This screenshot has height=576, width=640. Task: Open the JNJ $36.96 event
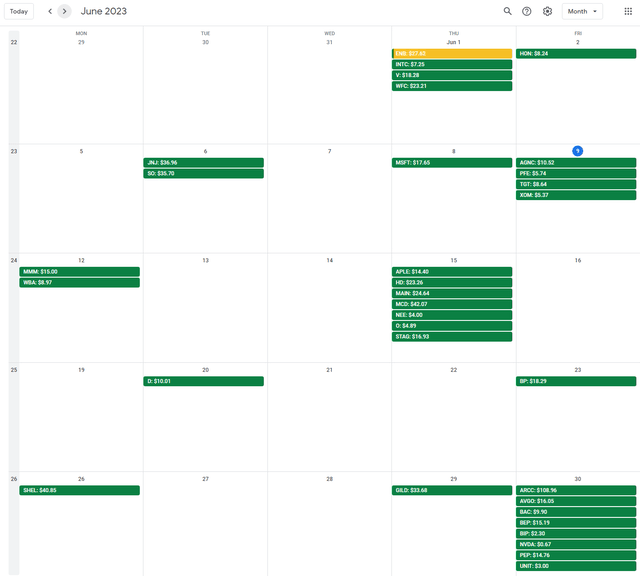[x=203, y=162]
